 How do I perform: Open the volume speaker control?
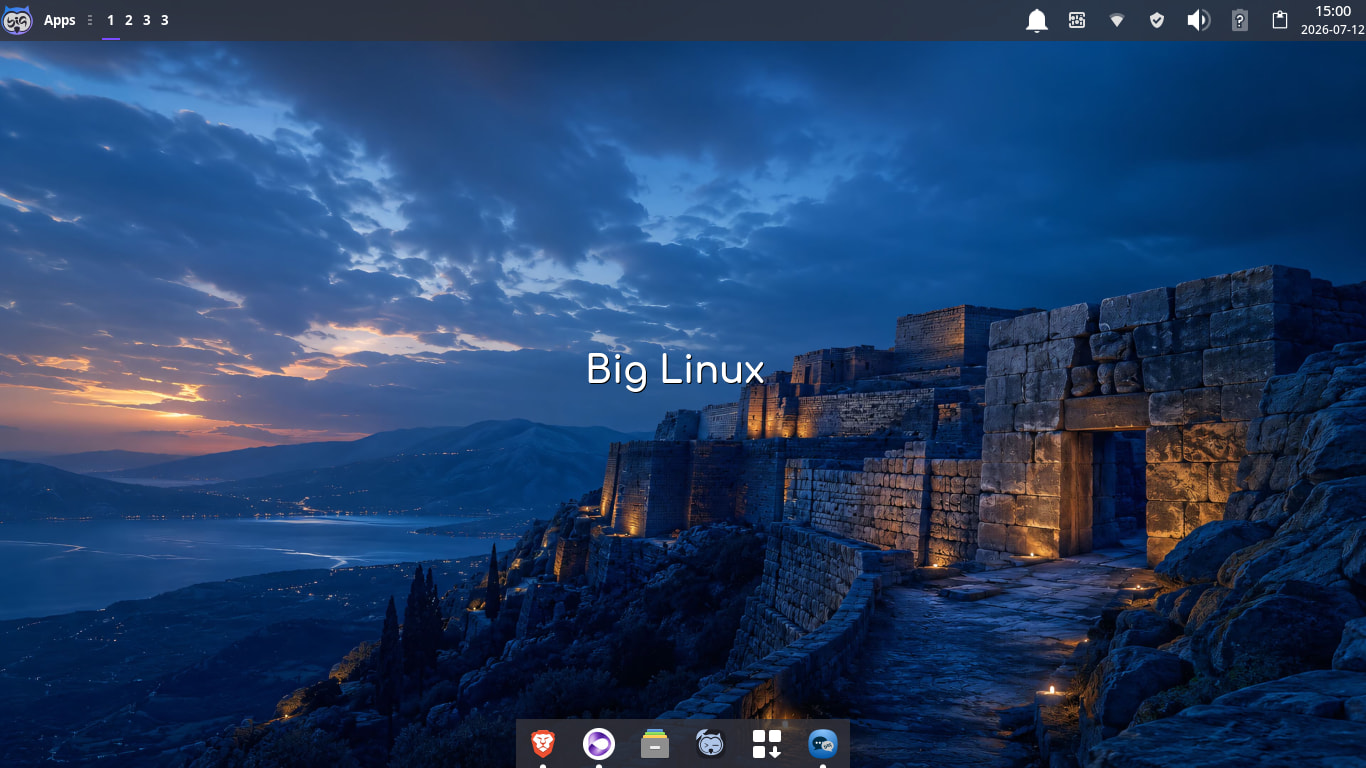[x=1198, y=20]
